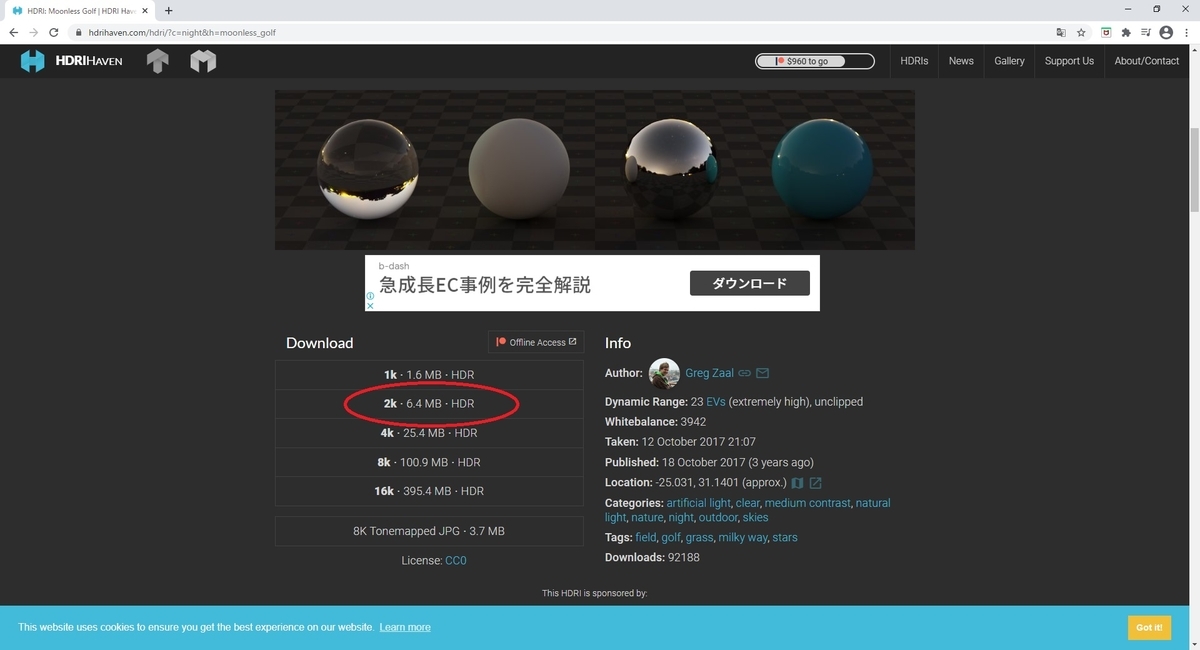Download the 8K Tonemapped JPG
Viewport: 1200px width, 650px height.
(x=429, y=531)
